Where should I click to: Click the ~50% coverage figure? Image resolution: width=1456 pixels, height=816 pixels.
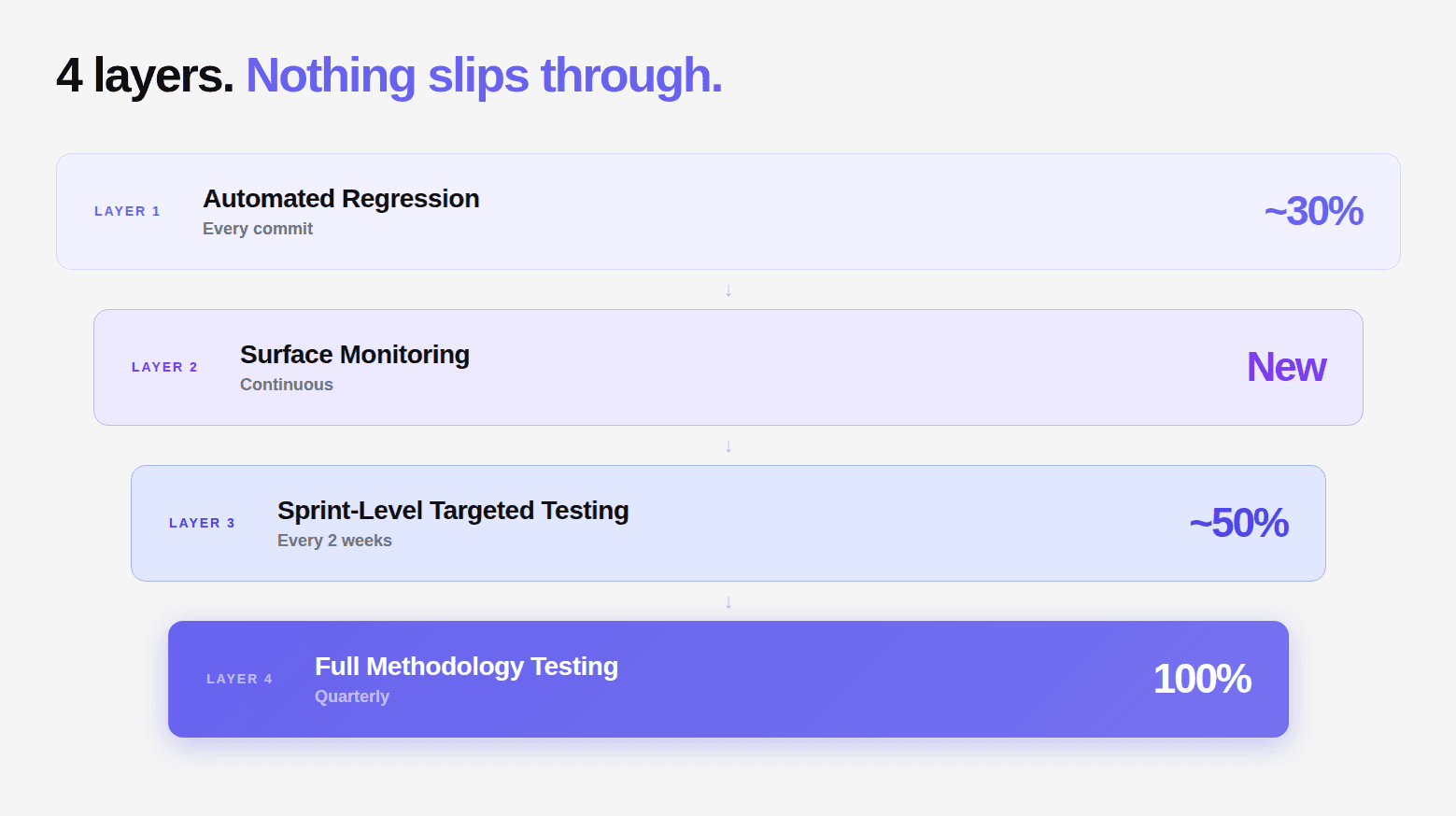1238,524
